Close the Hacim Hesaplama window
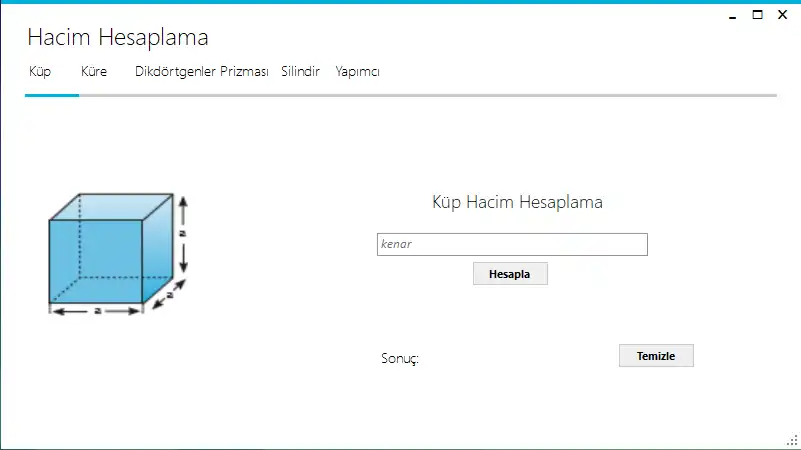The width and height of the screenshot is (801, 450). (x=782, y=15)
